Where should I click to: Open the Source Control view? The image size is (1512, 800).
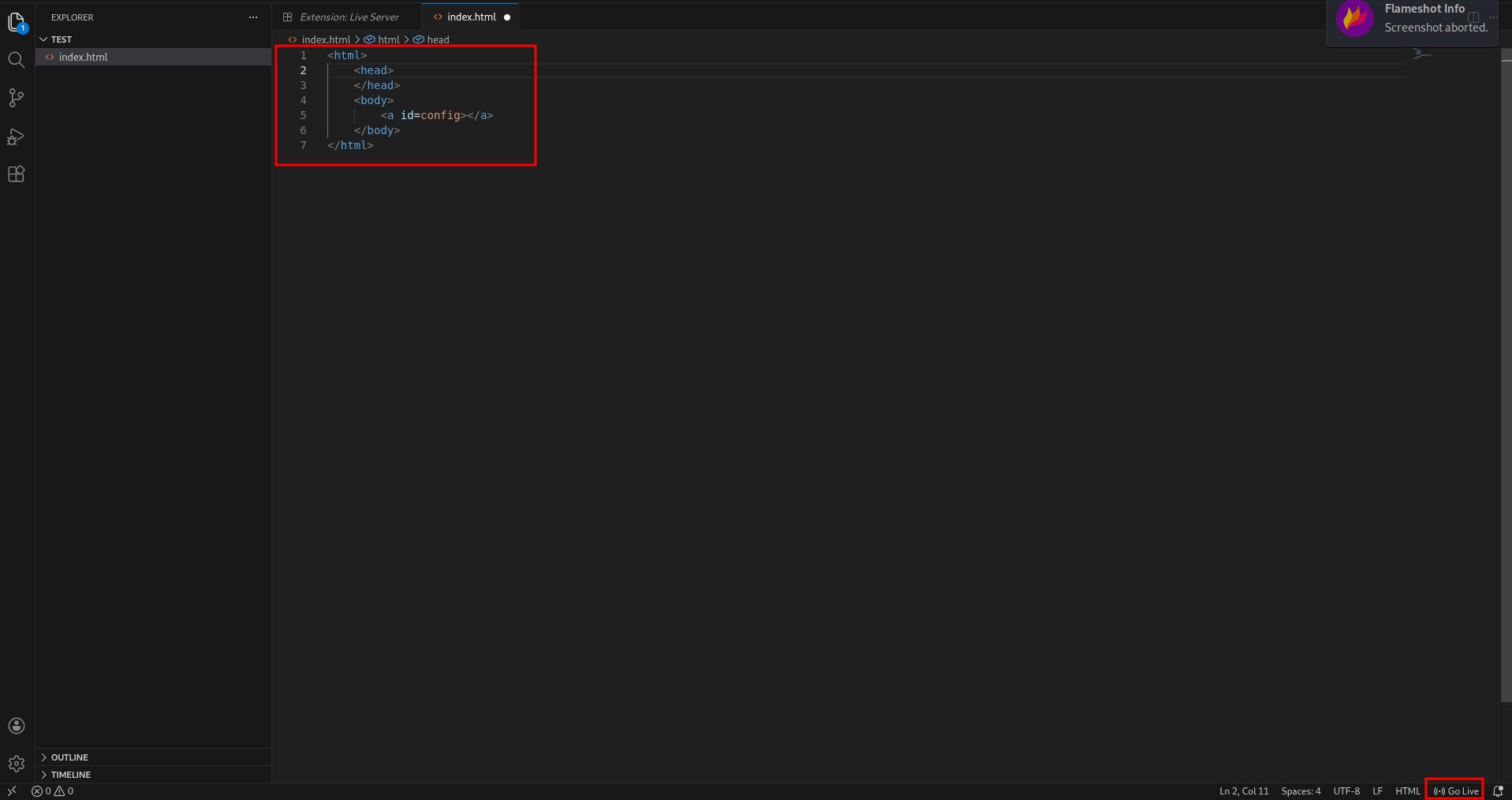point(17,98)
